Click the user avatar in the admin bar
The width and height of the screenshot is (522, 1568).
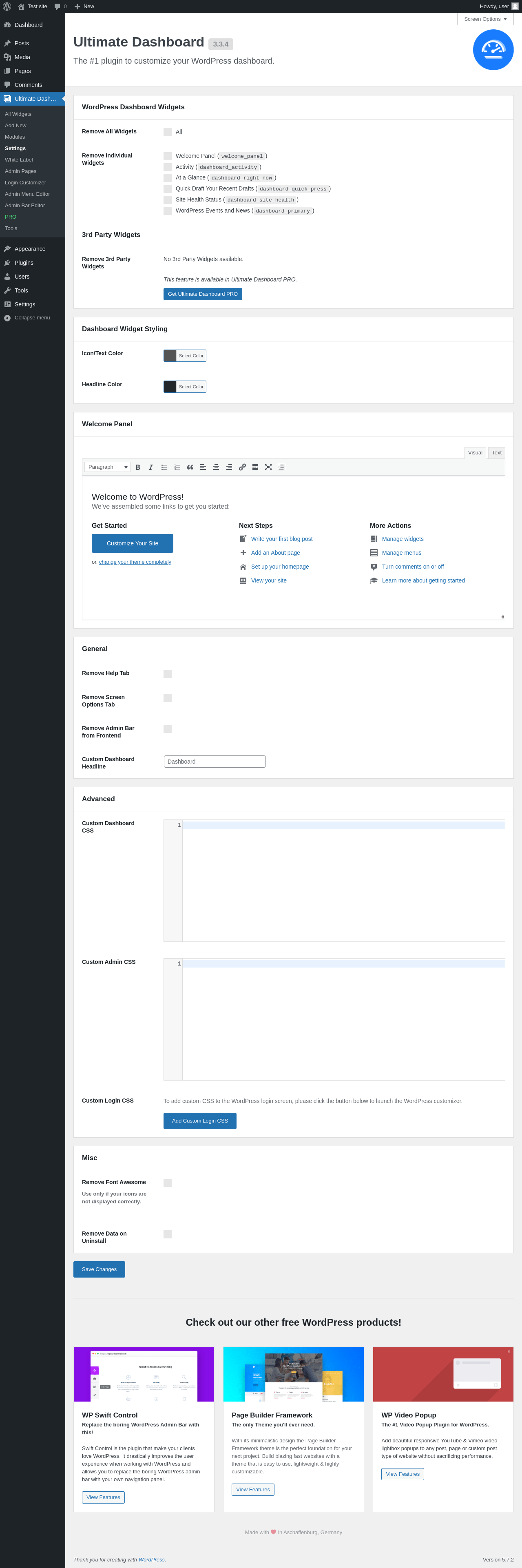(515, 7)
